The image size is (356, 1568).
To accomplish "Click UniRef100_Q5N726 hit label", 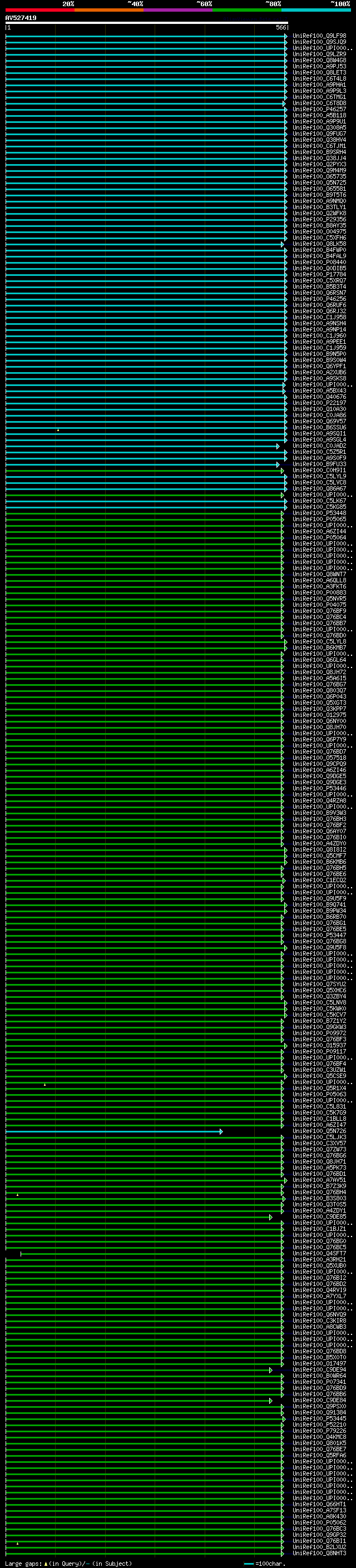I will coord(319,1131).
